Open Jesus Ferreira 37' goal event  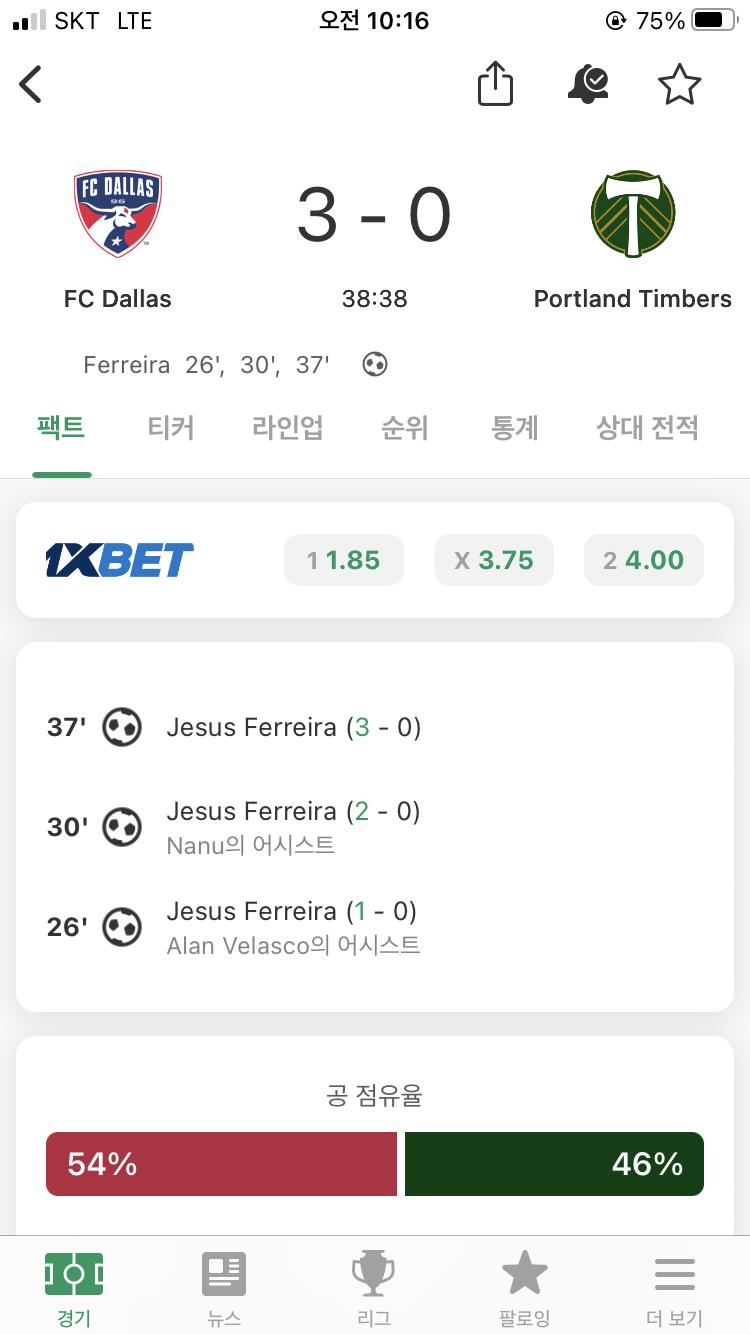click(x=375, y=727)
